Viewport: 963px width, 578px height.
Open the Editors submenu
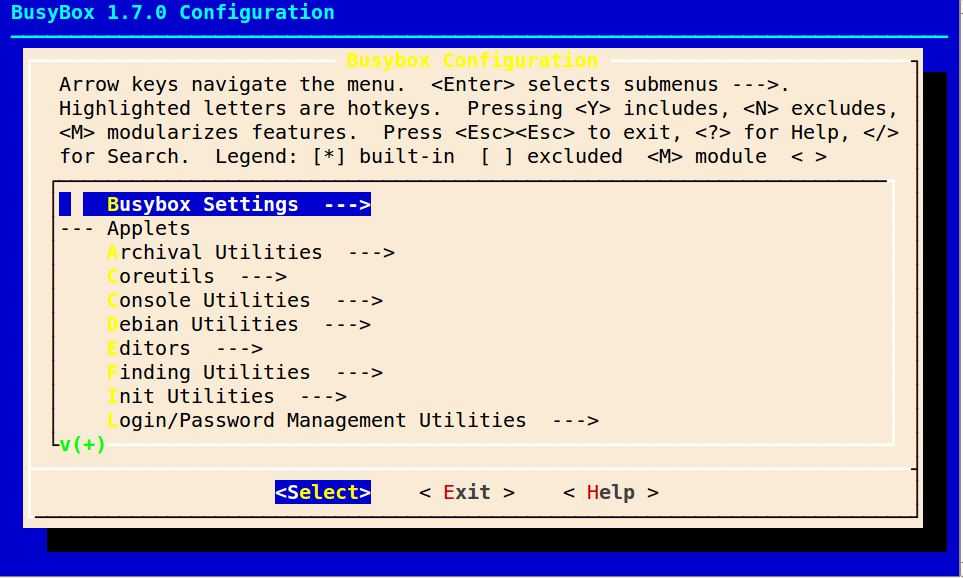184,348
